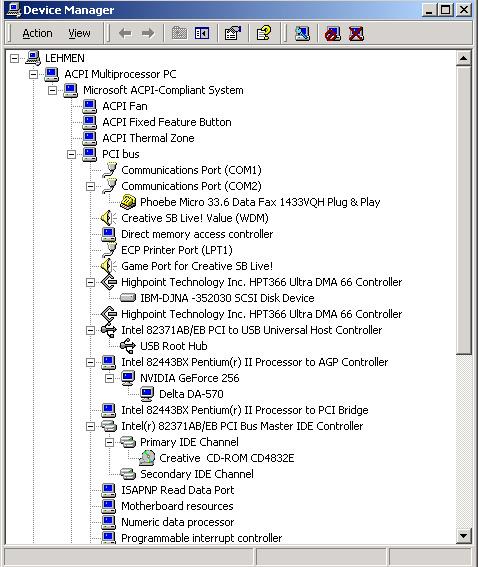Collapse the LEHMEN root node

point(14,58)
